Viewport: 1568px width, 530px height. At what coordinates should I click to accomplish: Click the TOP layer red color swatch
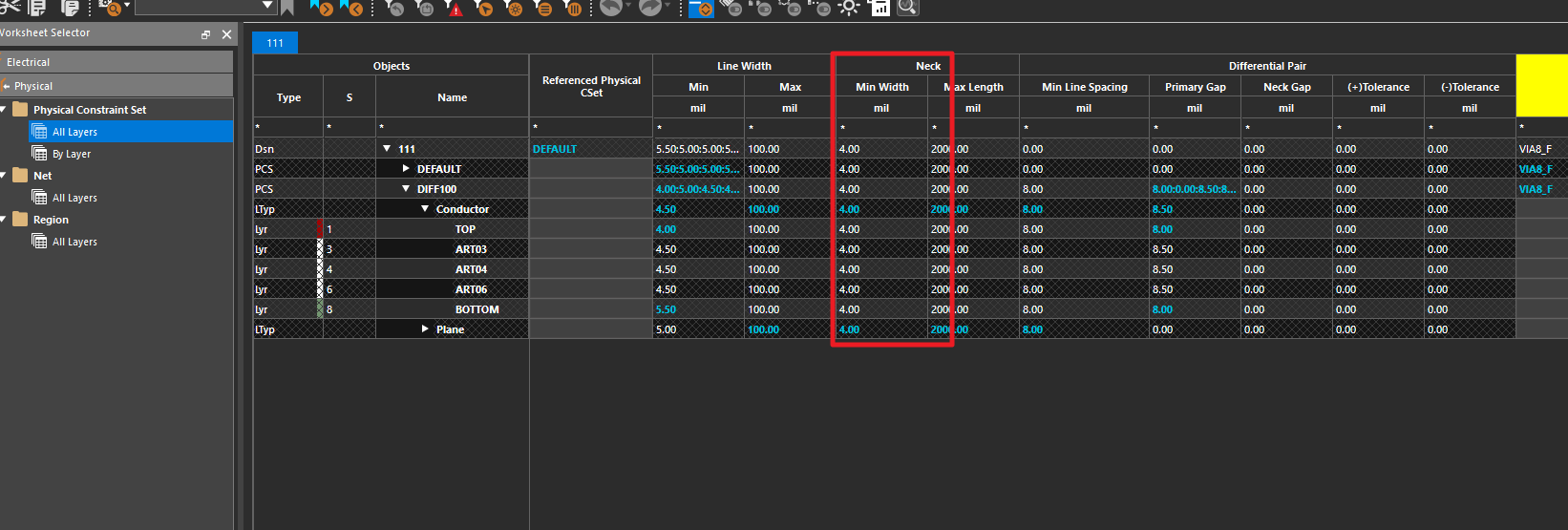pos(320,229)
